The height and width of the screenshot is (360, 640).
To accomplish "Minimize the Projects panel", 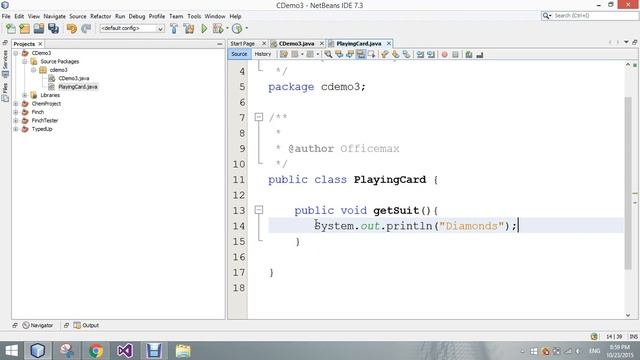I will [220, 44].
